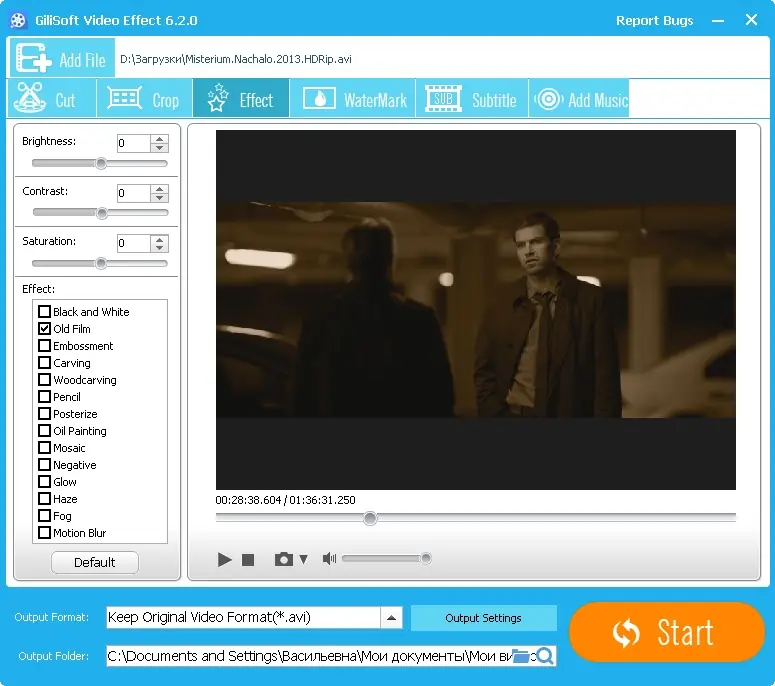
Task: Decrease Brightness with down arrow
Action: [x=159, y=148]
